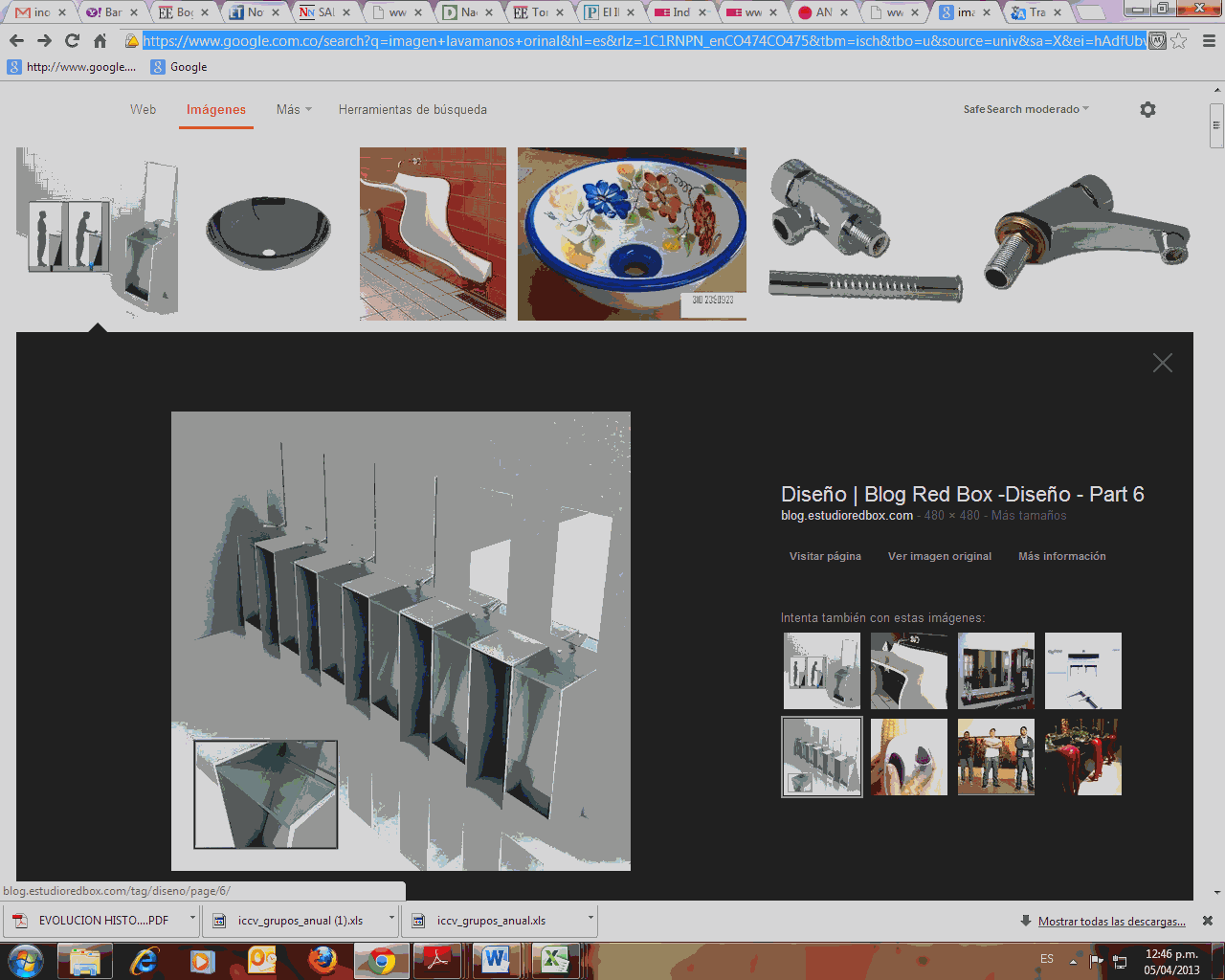Bookmark this page with the star icon

pyautogui.click(x=1179, y=41)
